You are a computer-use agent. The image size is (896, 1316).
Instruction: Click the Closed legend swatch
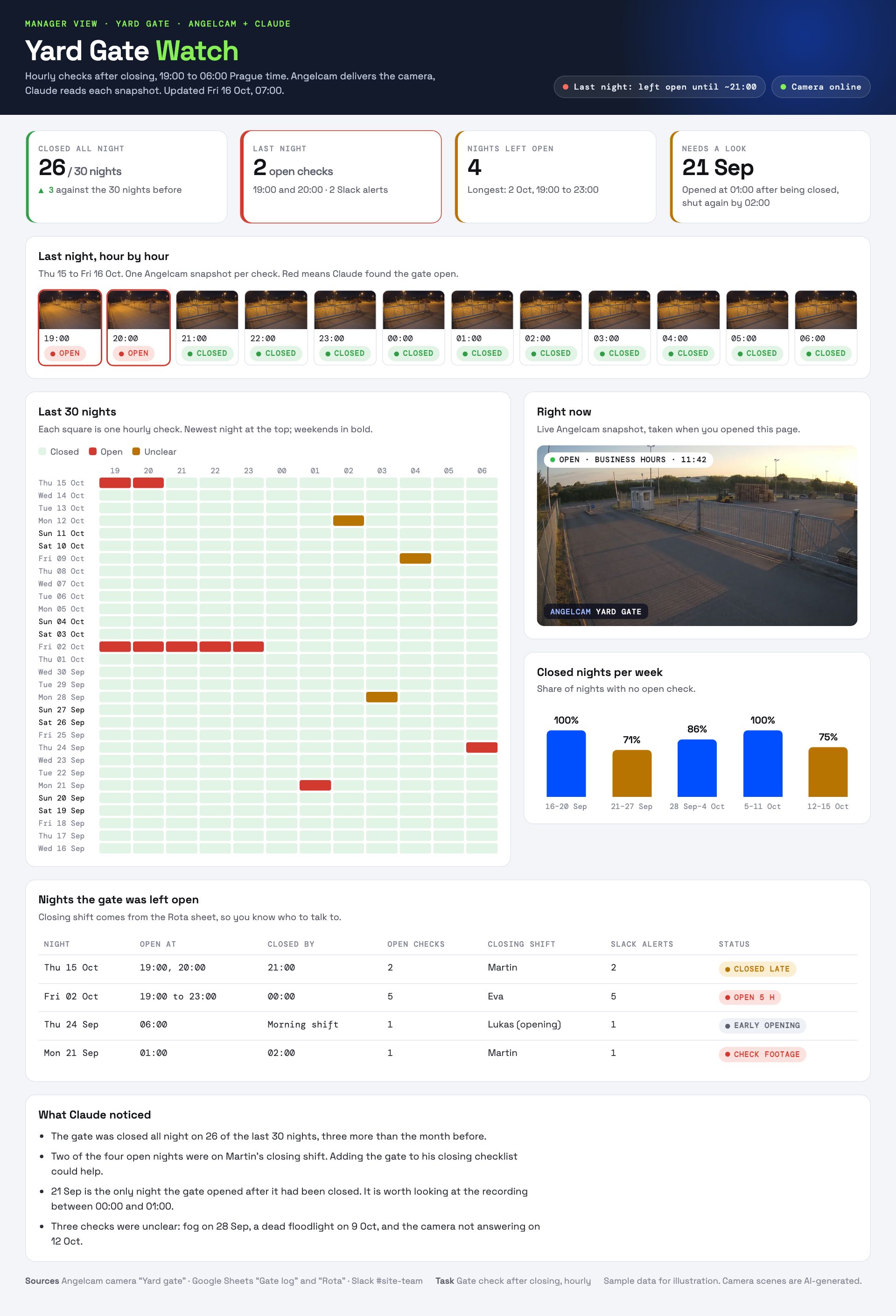point(42,451)
